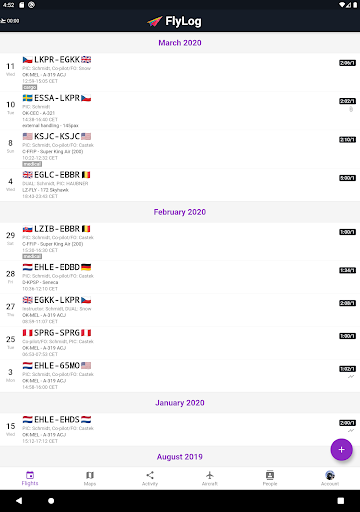The height and width of the screenshot is (512, 360).
Task: Select the EHLE-EDBD flight entry
Action: tap(180, 277)
